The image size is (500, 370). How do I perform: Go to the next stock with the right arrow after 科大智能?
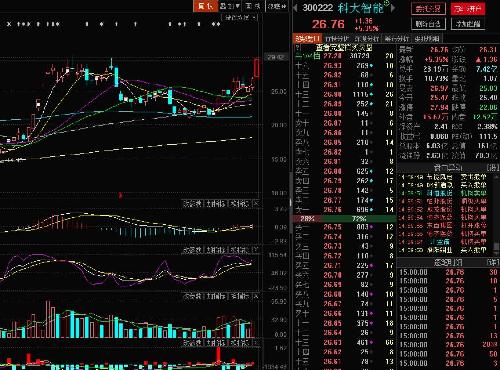pyautogui.click(x=393, y=8)
